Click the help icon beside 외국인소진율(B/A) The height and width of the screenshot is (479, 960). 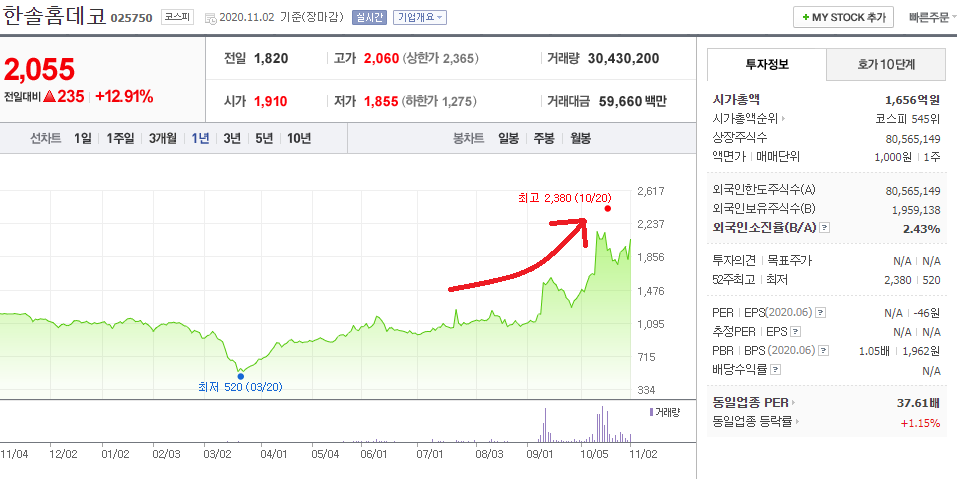[x=825, y=228]
